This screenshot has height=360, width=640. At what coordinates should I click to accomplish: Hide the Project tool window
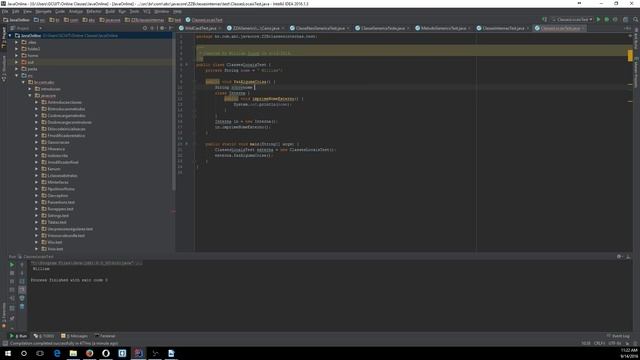point(171,28)
